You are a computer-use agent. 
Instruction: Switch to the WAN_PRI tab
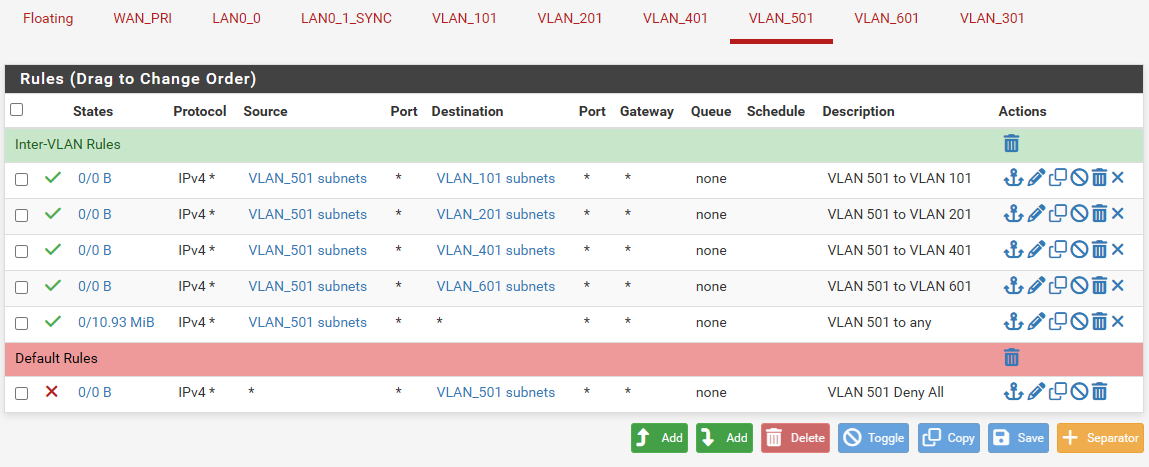tap(142, 19)
